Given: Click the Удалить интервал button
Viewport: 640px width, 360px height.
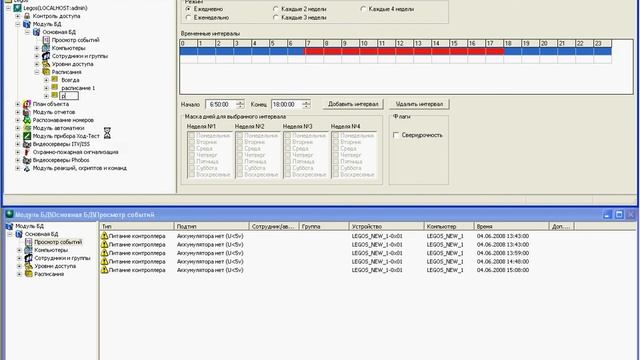Looking at the screenshot, I should (x=419, y=104).
